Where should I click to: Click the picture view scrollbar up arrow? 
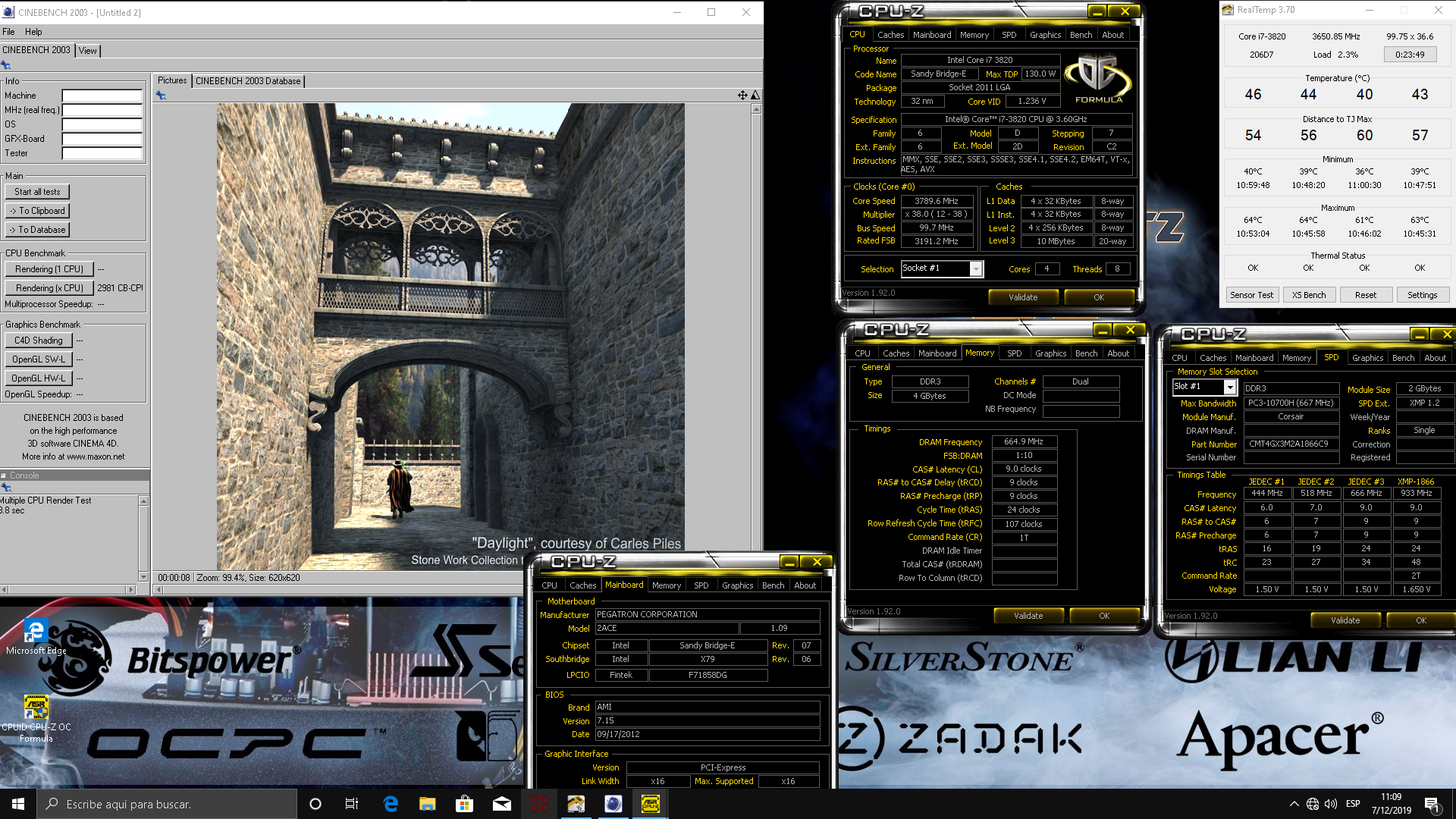[756, 108]
